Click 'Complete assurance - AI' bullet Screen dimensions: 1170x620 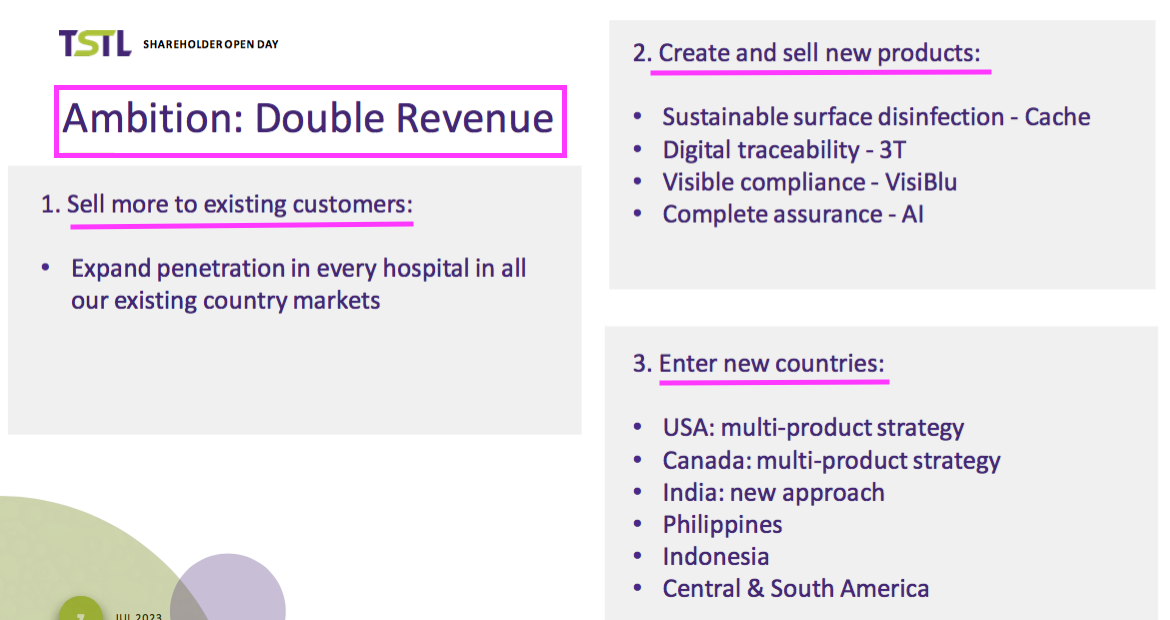793,214
